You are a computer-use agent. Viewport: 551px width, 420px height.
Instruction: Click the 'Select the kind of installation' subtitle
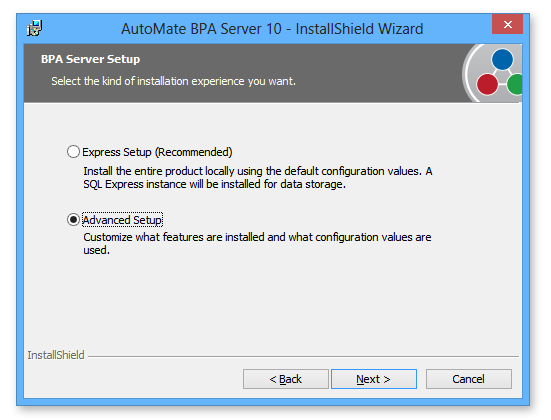tap(173, 81)
